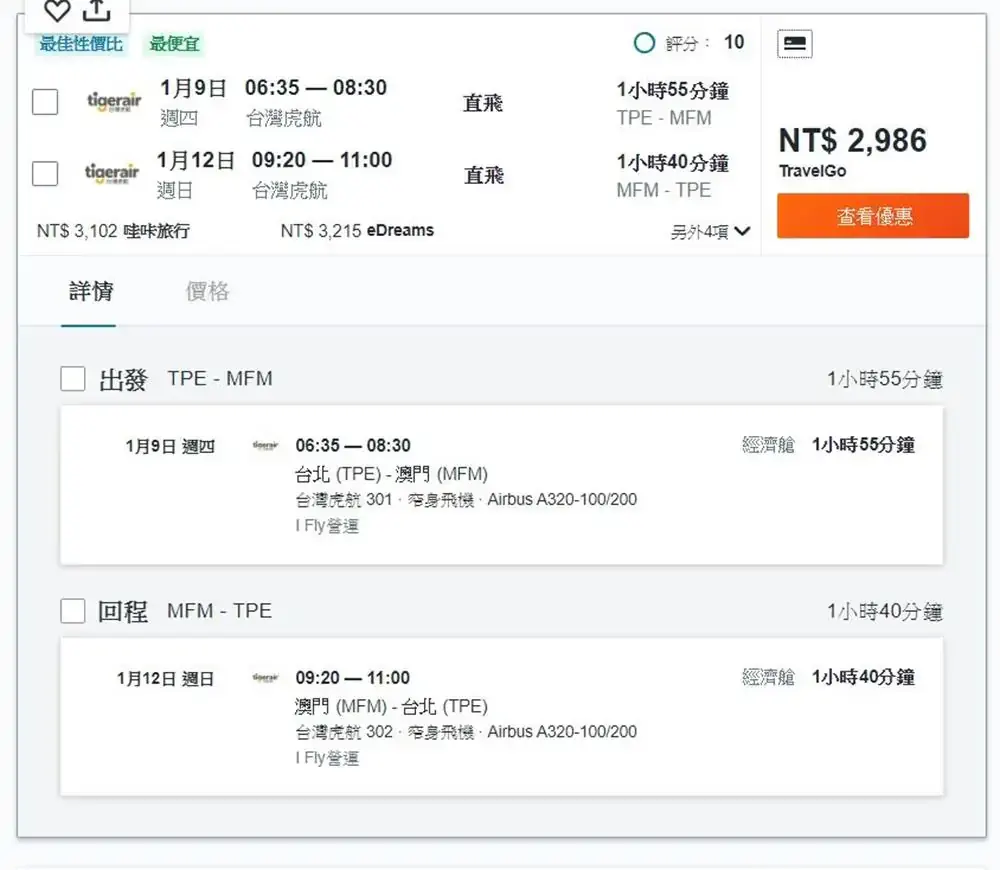
Task: Click the 最便宜 tag
Action: click(174, 44)
